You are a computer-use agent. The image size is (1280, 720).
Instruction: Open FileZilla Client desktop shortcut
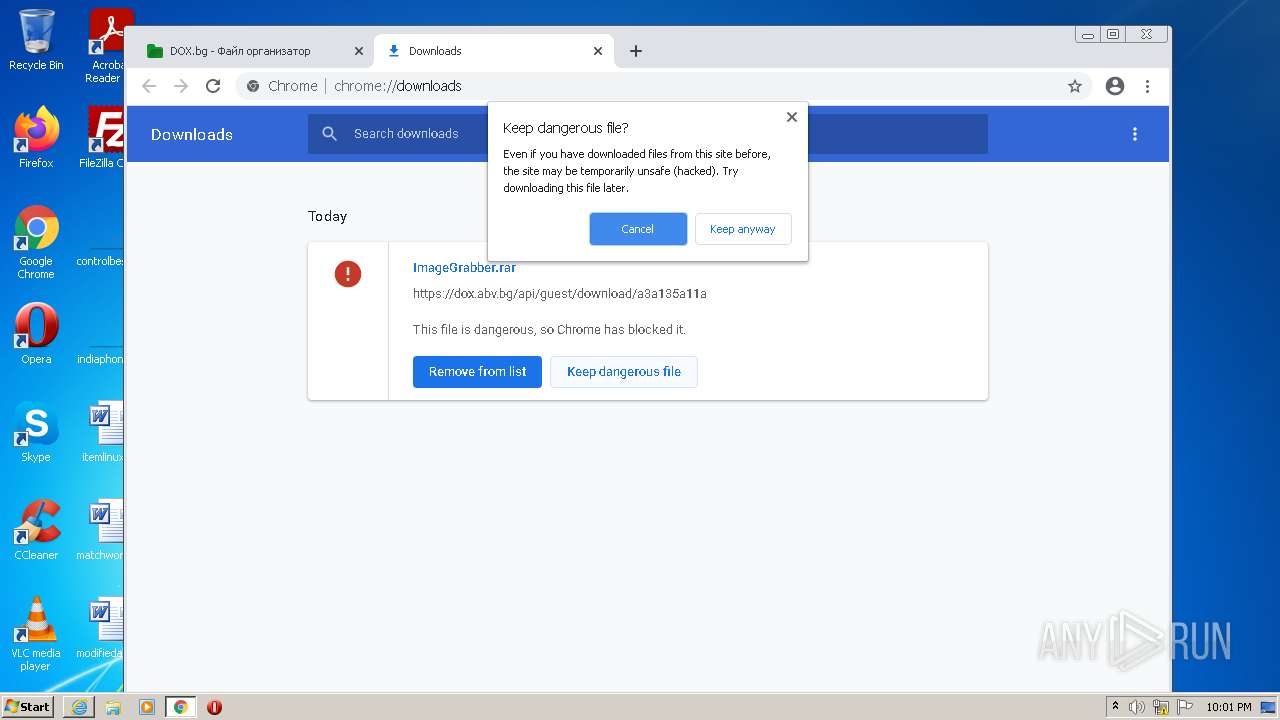(102, 137)
